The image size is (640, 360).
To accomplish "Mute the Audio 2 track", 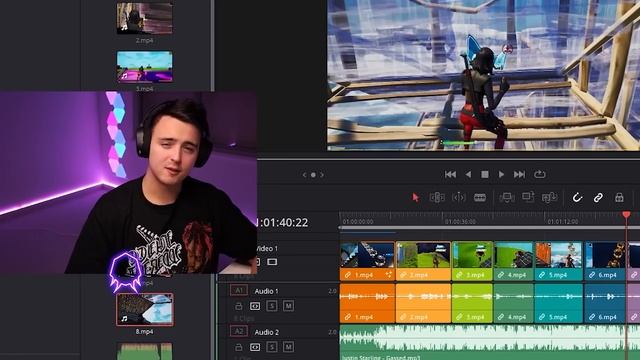I will (x=289, y=347).
